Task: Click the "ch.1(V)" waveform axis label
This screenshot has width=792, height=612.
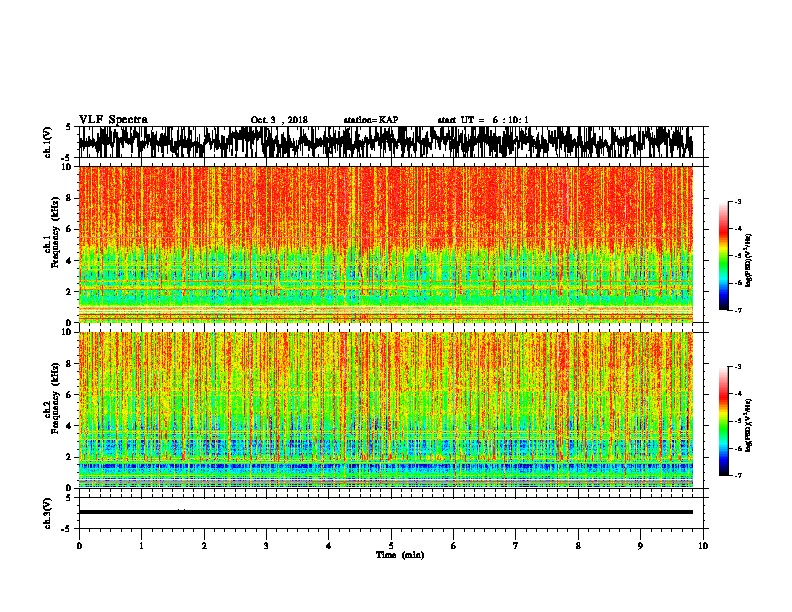Action: click(48, 142)
